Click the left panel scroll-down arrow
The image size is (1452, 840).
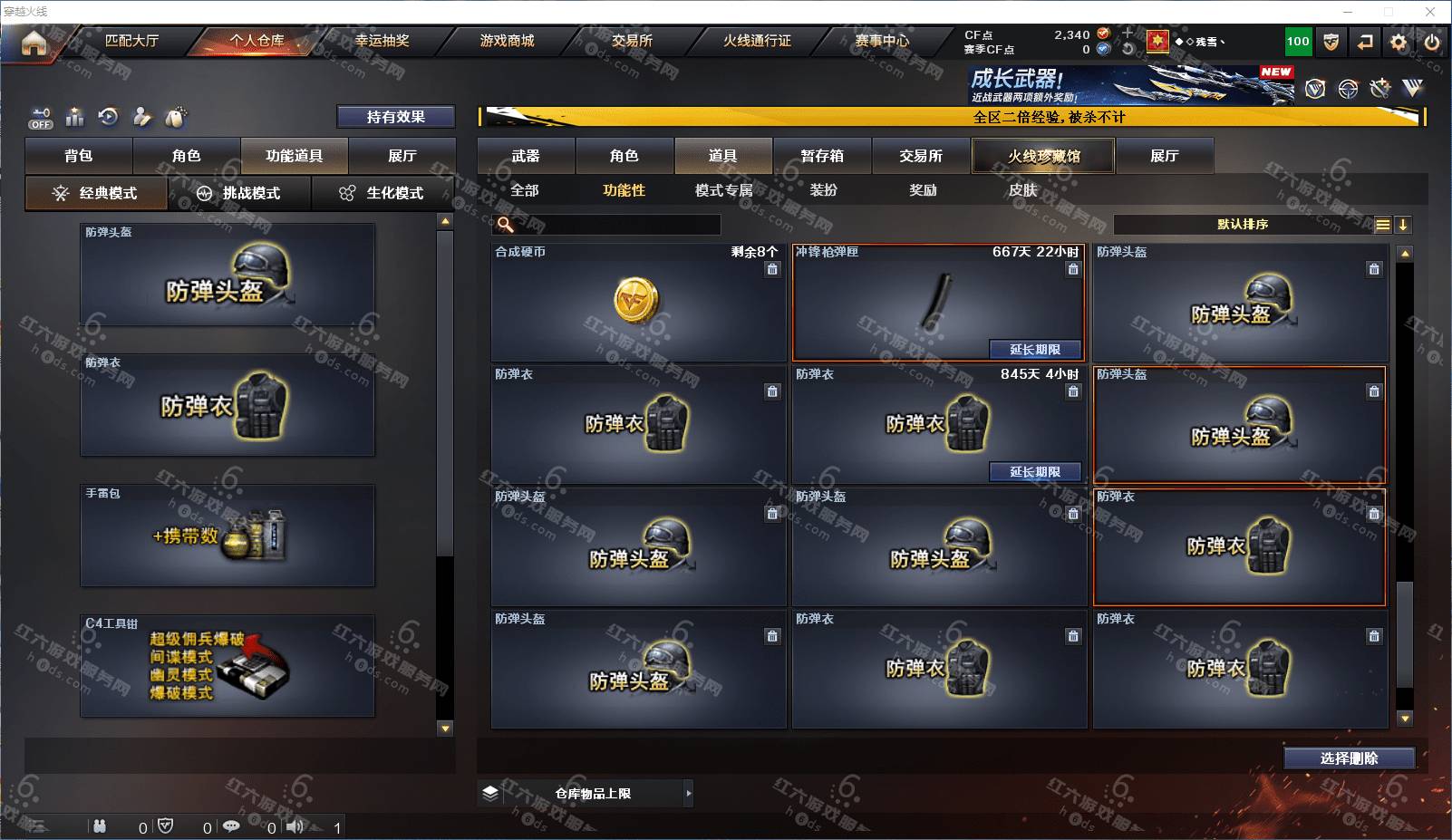click(x=445, y=728)
